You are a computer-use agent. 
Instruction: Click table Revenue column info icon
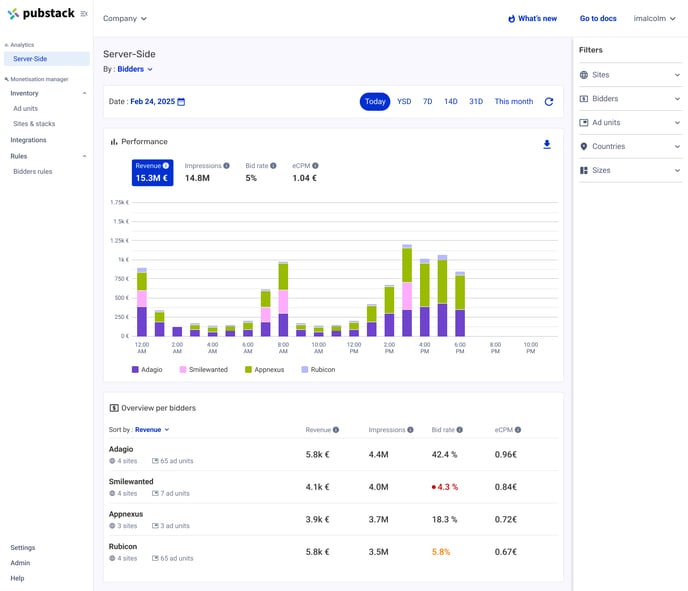pos(336,430)
